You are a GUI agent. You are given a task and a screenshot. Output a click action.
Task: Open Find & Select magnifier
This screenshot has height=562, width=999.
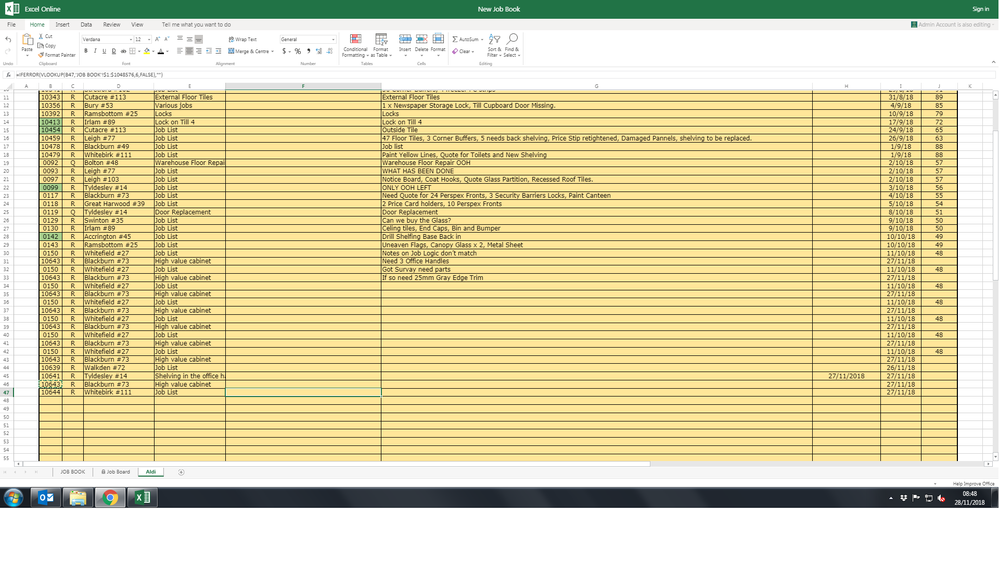(x=512, y=45)
